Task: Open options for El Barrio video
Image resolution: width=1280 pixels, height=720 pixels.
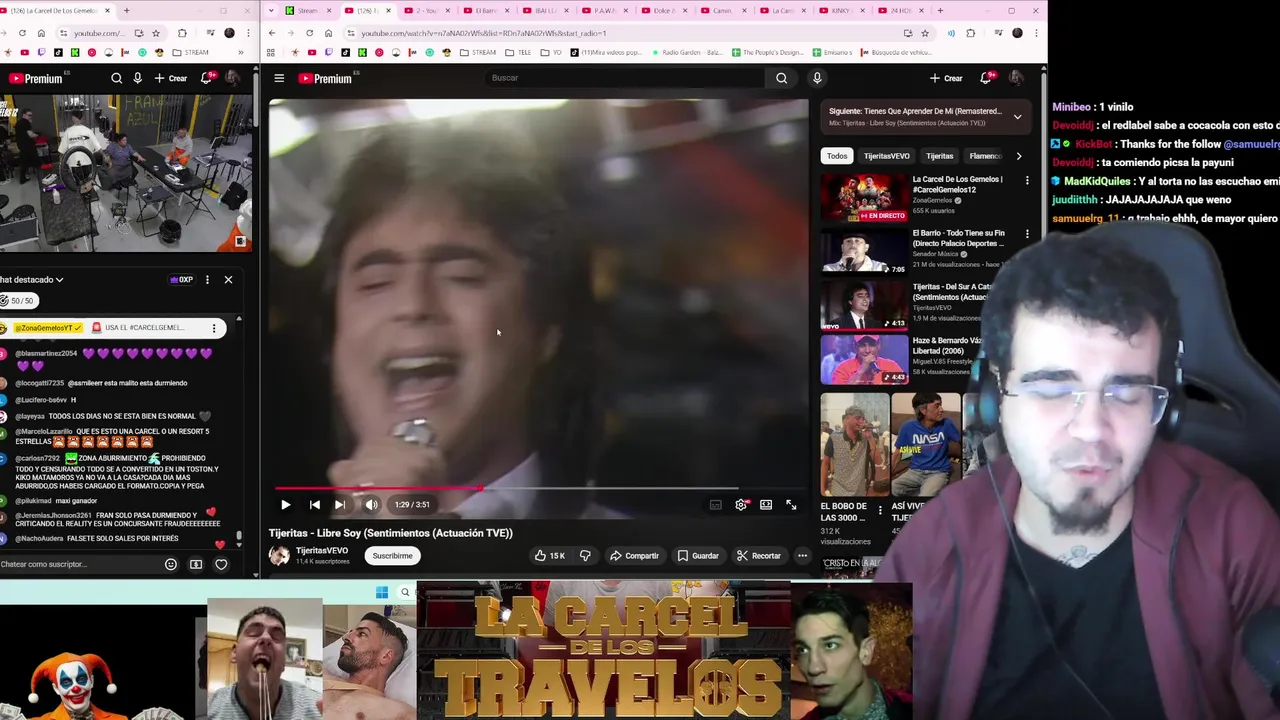Action: pos(1027,234)
